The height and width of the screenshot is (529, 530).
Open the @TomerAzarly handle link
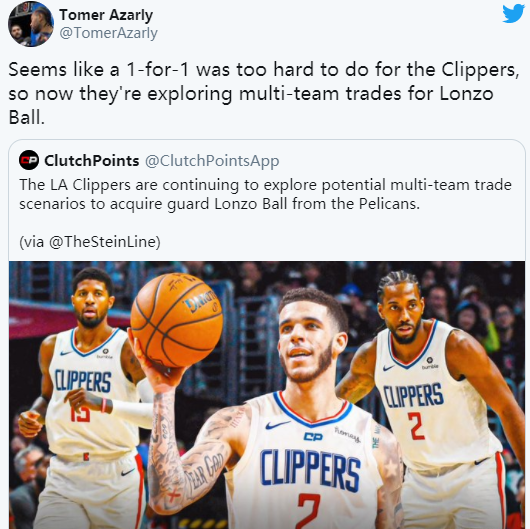tap(108, 33)
